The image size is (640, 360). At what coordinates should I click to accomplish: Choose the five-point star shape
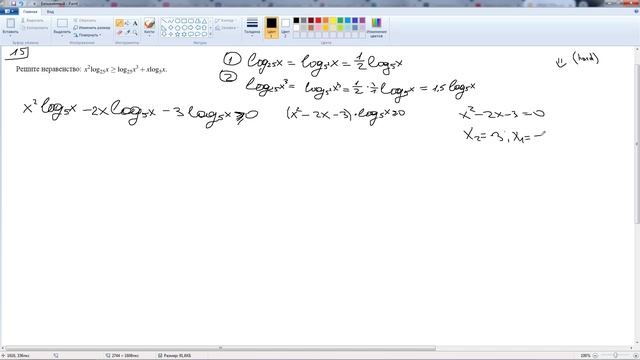point(178,35)
